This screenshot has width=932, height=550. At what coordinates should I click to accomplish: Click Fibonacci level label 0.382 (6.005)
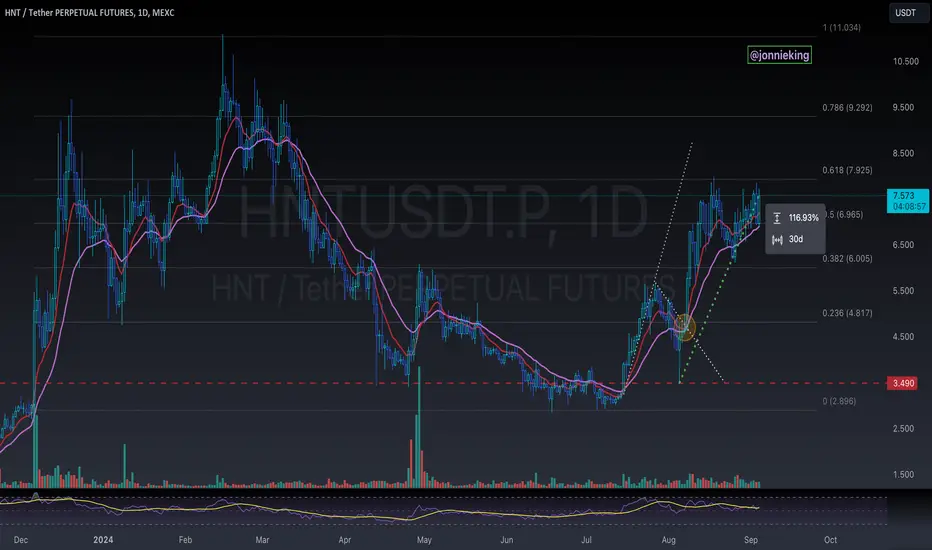848,259
